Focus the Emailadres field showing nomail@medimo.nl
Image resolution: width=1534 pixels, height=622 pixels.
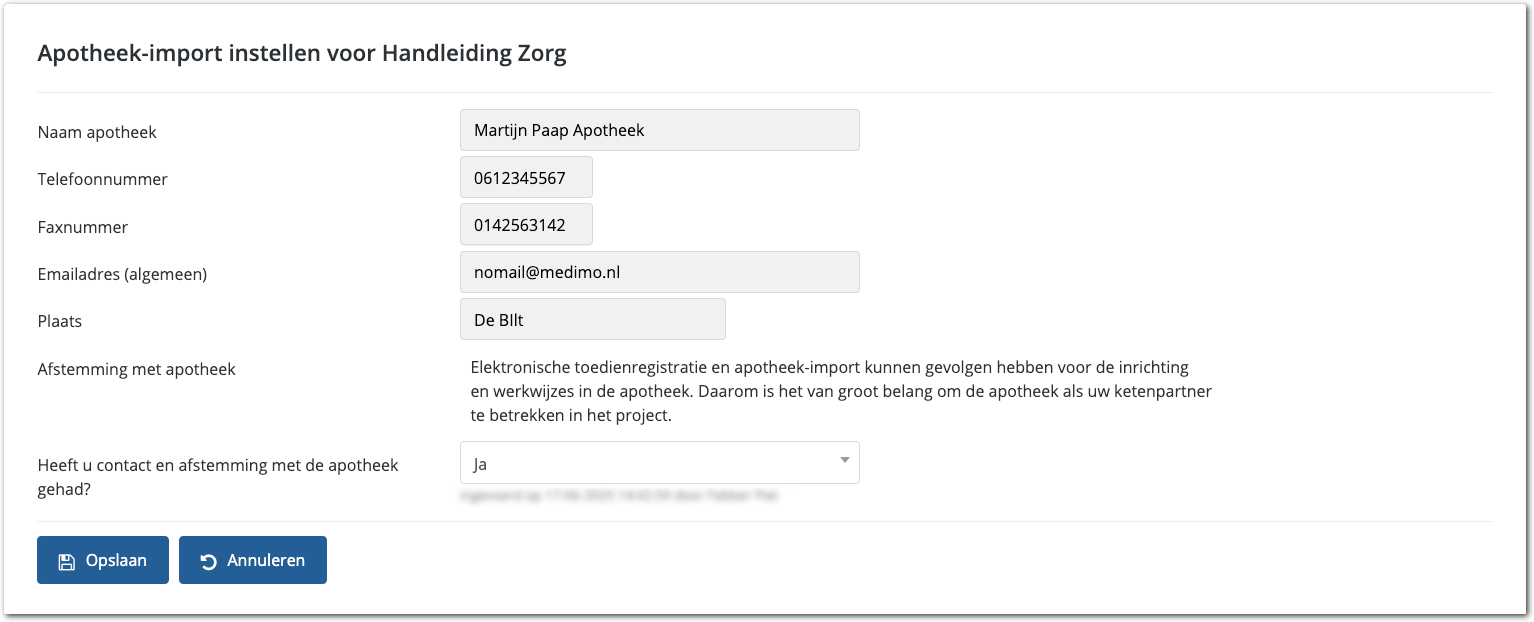(x=659, y=272)
